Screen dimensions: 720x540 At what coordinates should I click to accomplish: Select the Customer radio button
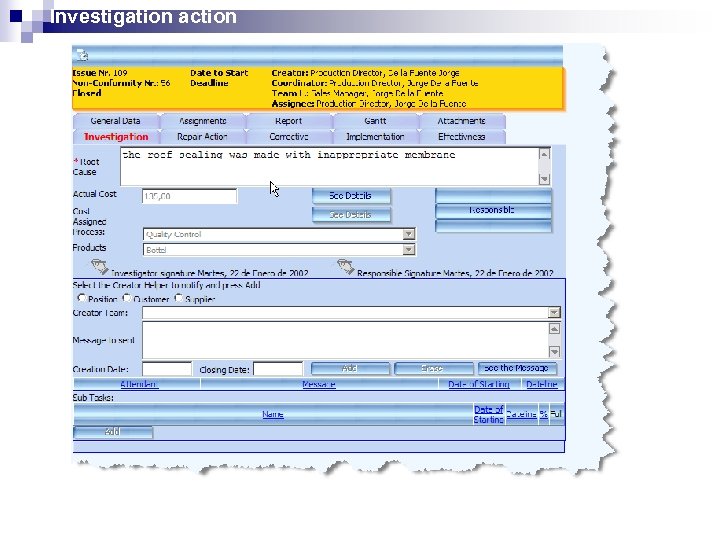(x=127, y=298)
